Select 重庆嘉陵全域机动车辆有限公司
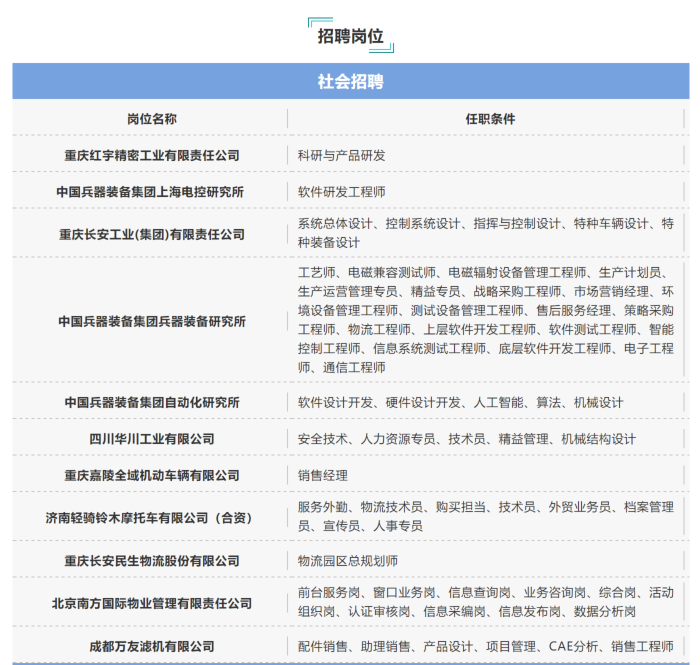The height and width of the screenshot is (665, 700). tap(152, 476)
